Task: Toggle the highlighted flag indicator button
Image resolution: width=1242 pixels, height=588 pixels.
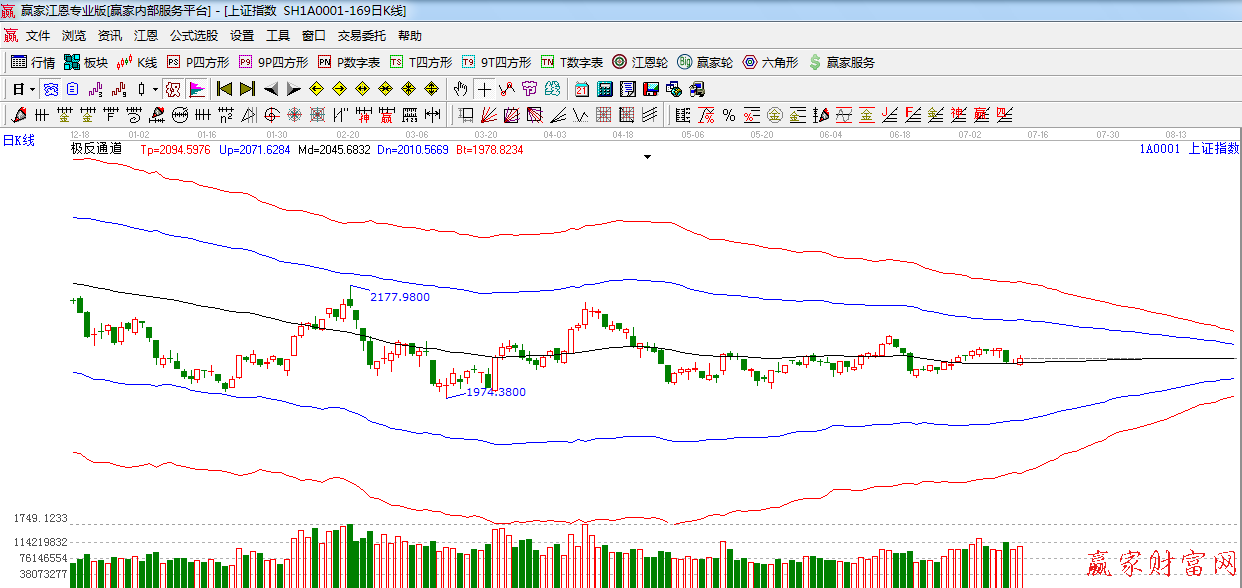Action: (x=196, y=89)
